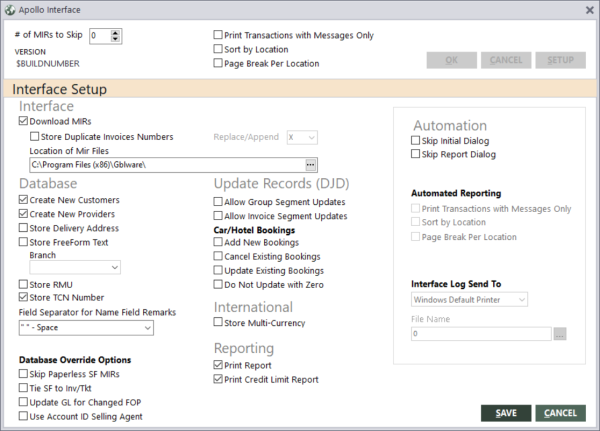Click the Automated Reporting label
The width and height of the screenshot is (600, 431).
tap(456, 193)
